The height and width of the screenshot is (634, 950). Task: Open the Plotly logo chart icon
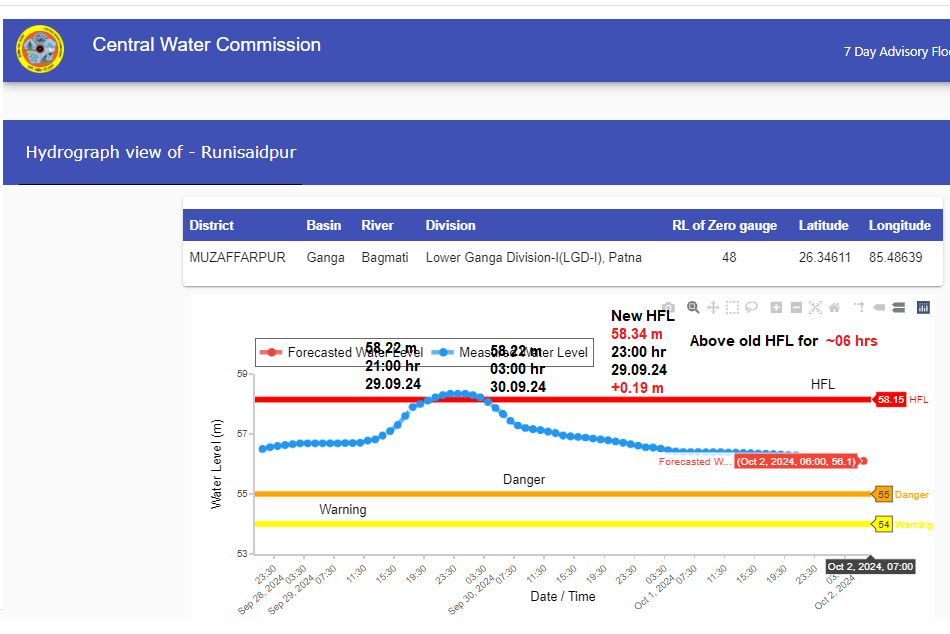coord(923,308)
